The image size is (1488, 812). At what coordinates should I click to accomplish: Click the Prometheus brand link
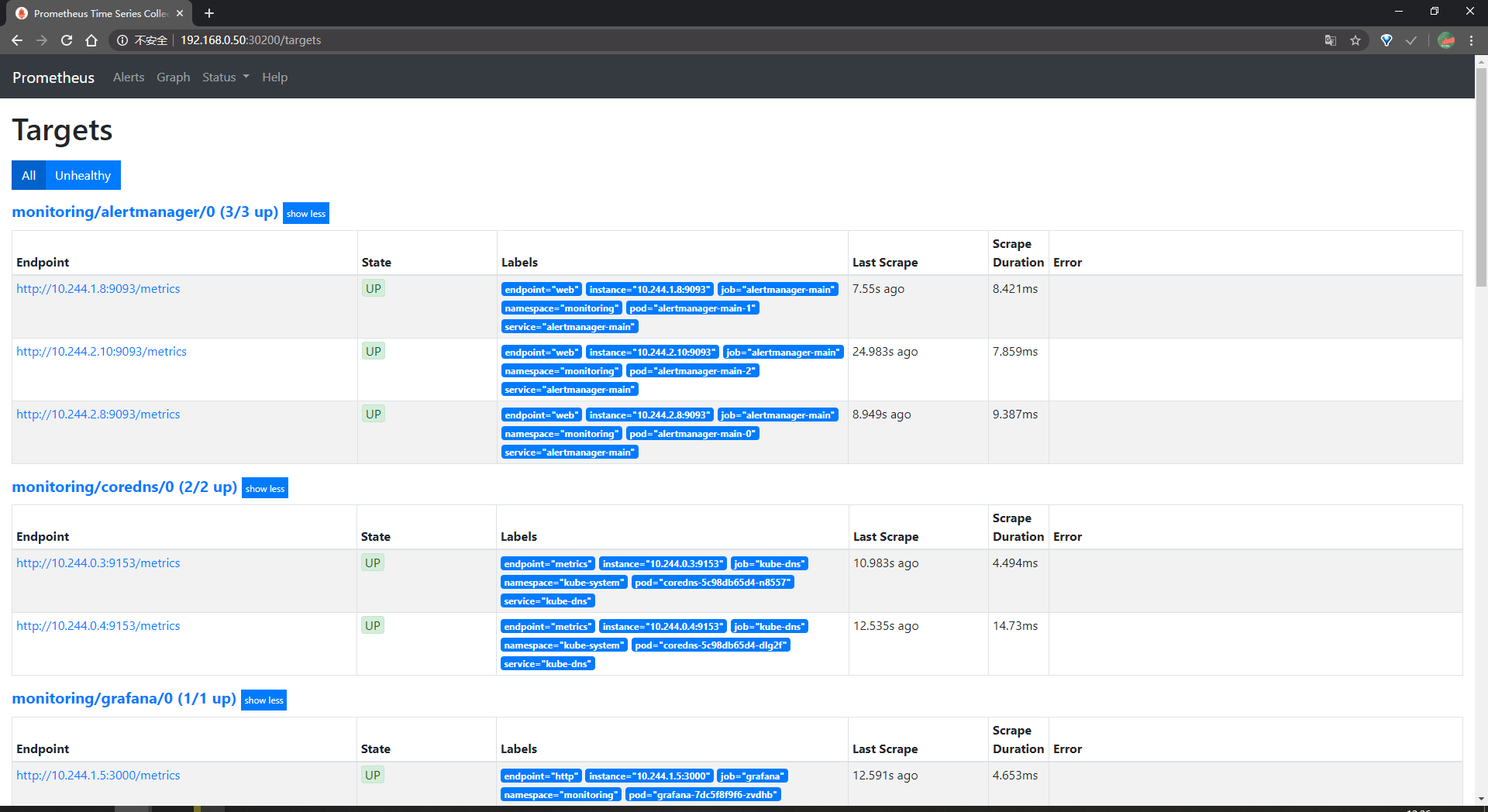point(53,77)
